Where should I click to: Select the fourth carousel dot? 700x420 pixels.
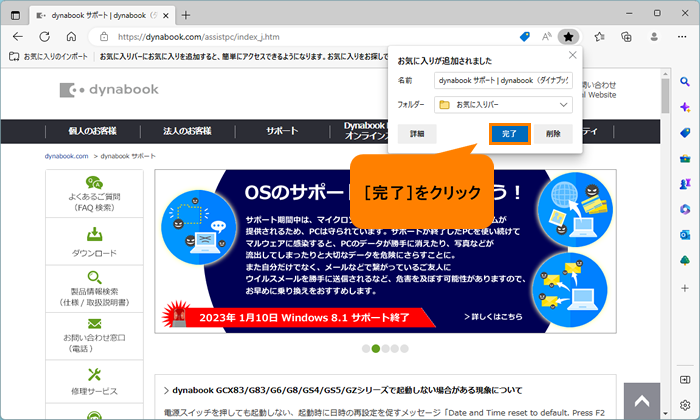395,349
